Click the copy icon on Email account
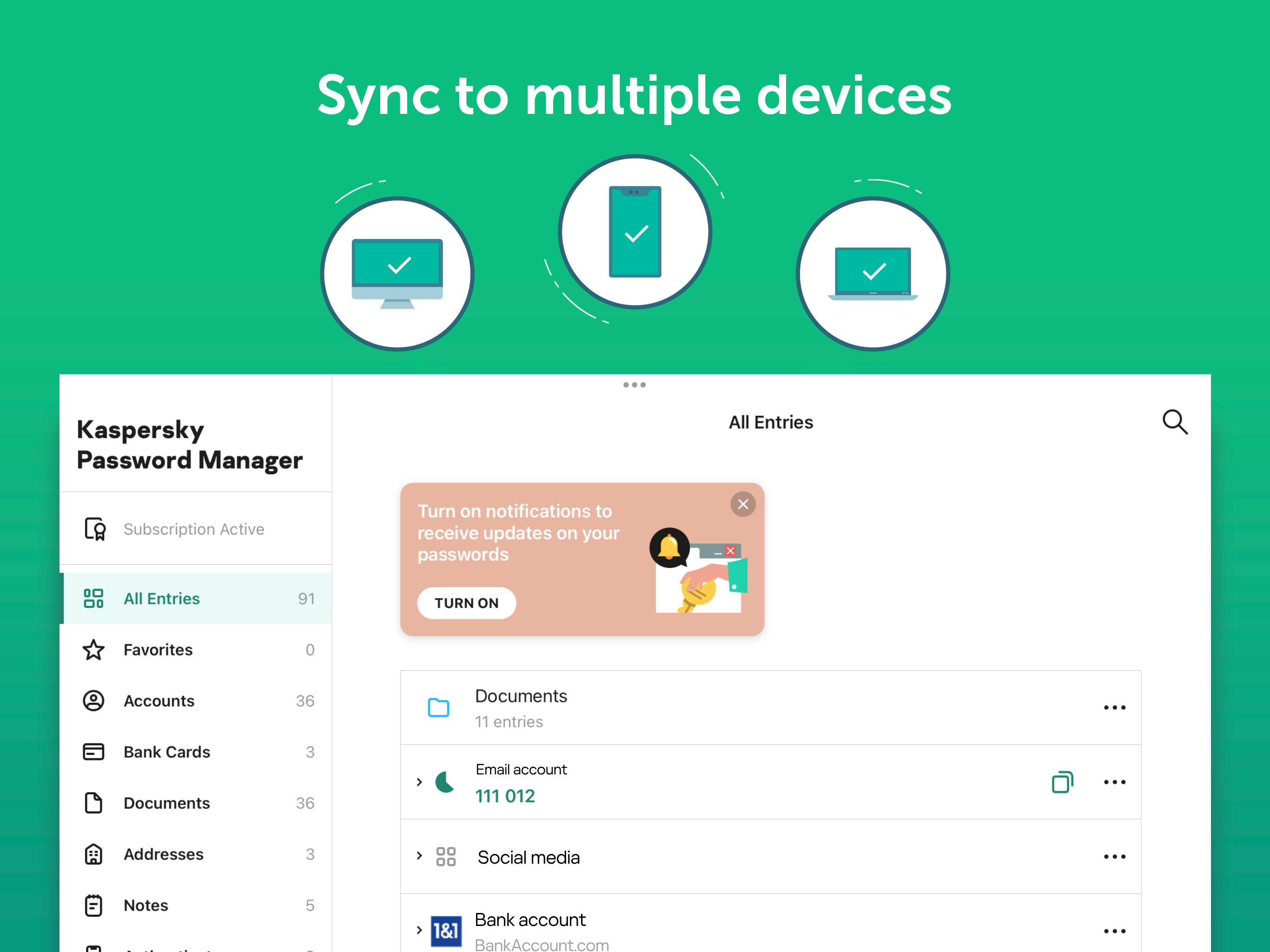1270x952 pixels. [x=1062, y=782]
